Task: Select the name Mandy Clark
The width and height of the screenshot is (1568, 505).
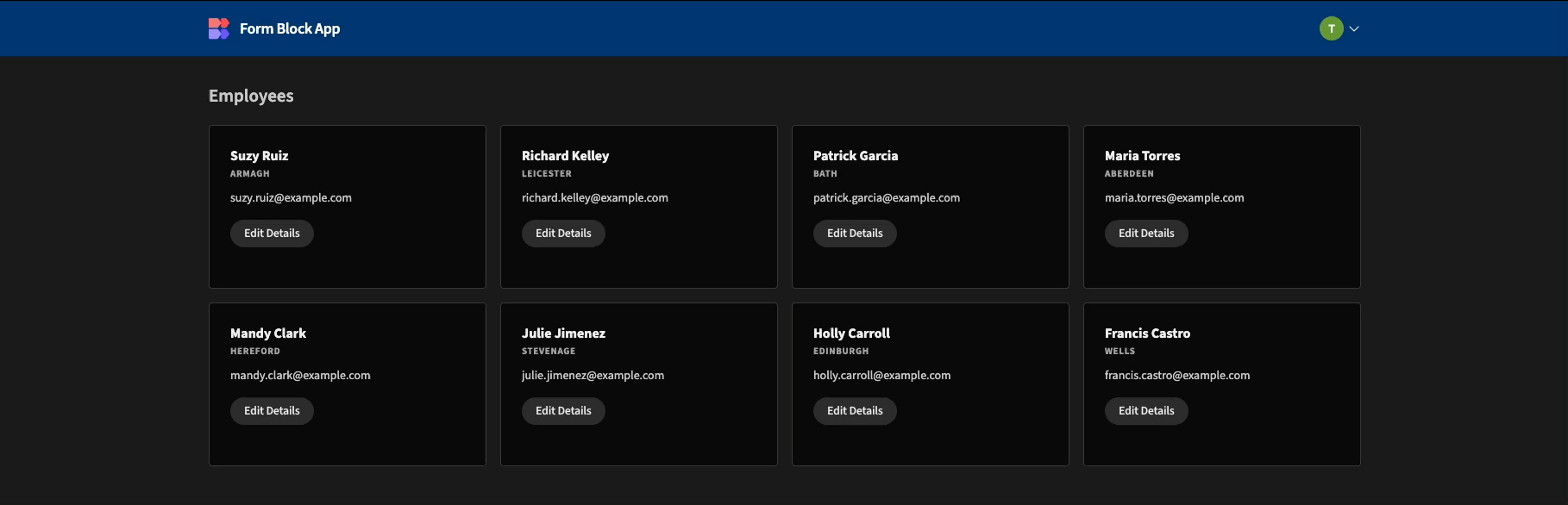Action: [x=268, y=334]
